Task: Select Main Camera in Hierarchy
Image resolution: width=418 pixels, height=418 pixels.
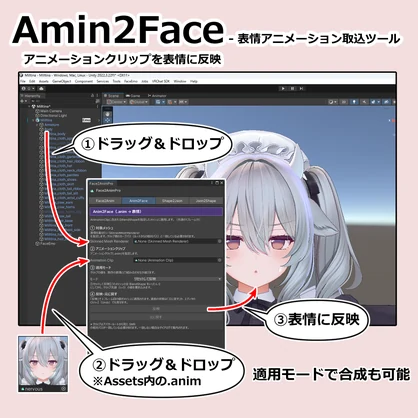Action: coord(48,111)
